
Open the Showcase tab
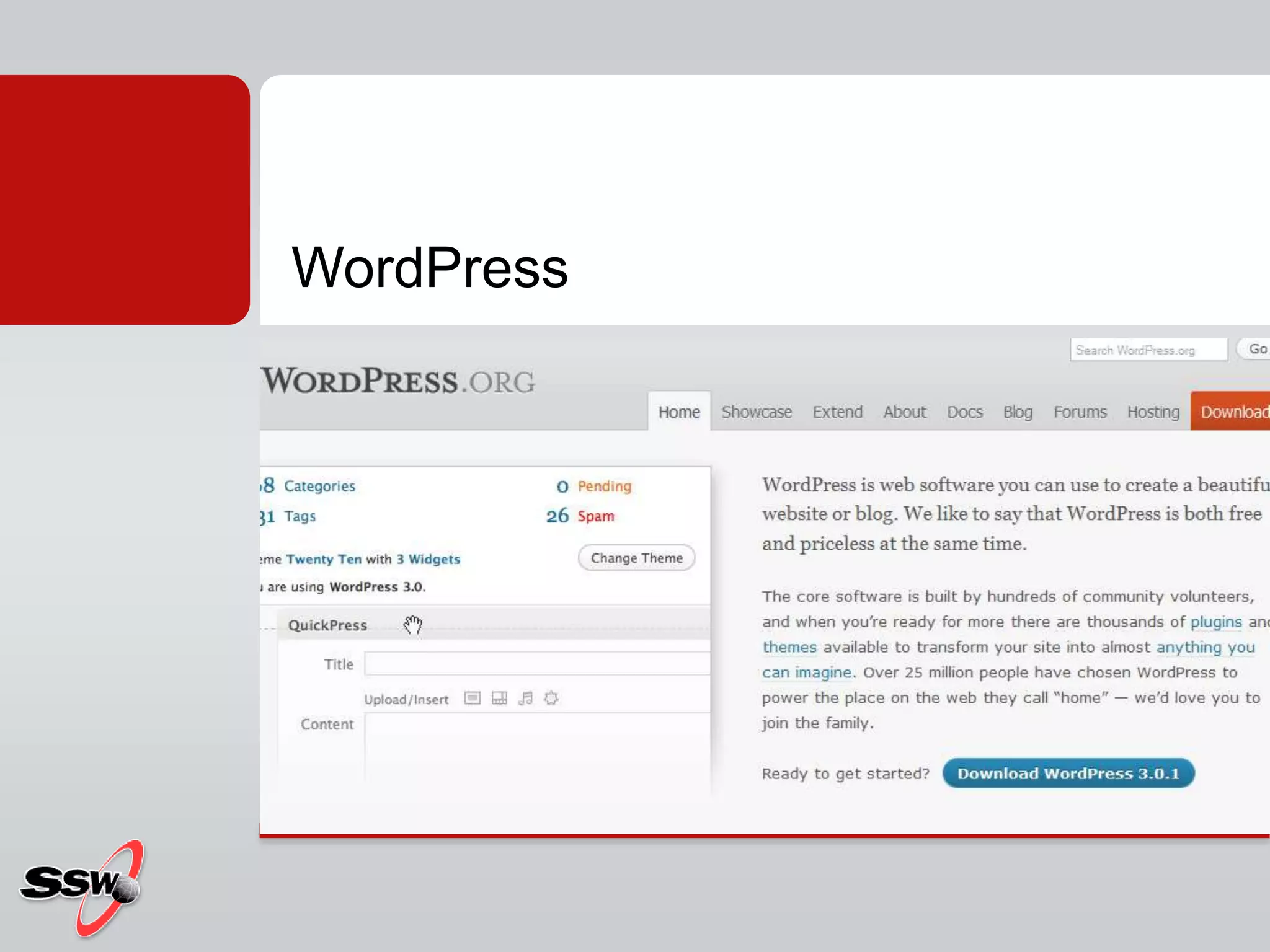click(x=757, y=412)
